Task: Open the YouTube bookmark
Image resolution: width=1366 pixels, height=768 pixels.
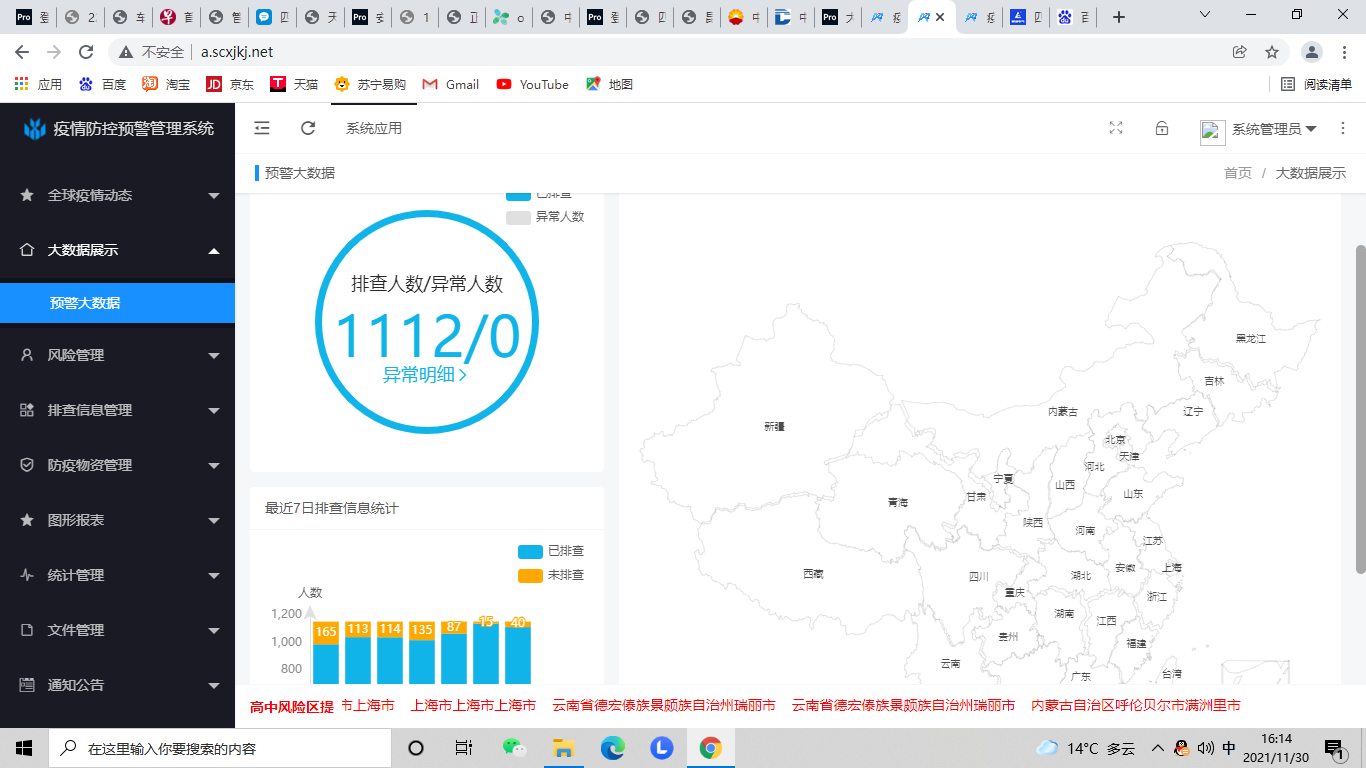Action: [533, 85]
